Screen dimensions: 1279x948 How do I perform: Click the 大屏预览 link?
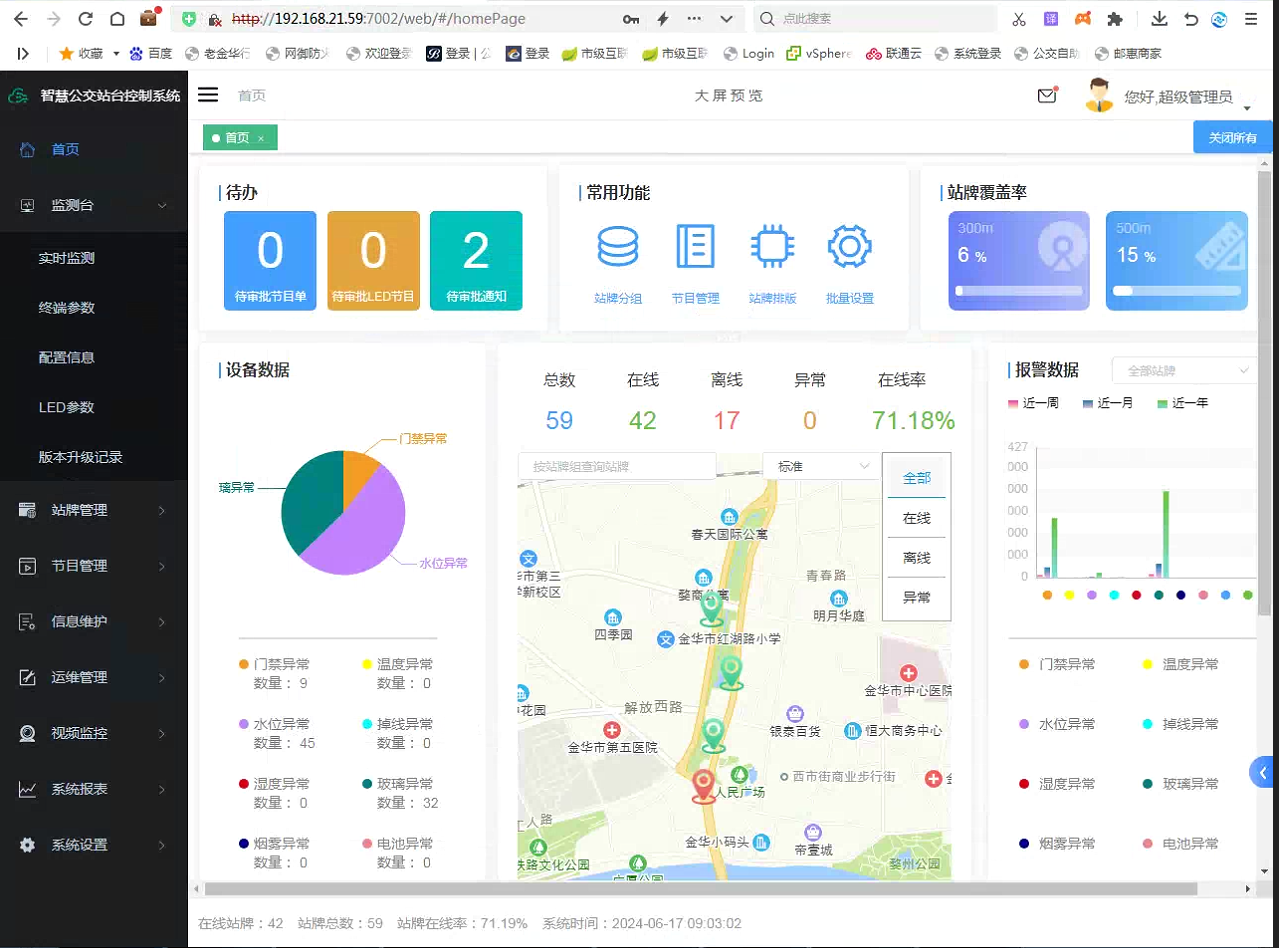(x=728, y=96)
